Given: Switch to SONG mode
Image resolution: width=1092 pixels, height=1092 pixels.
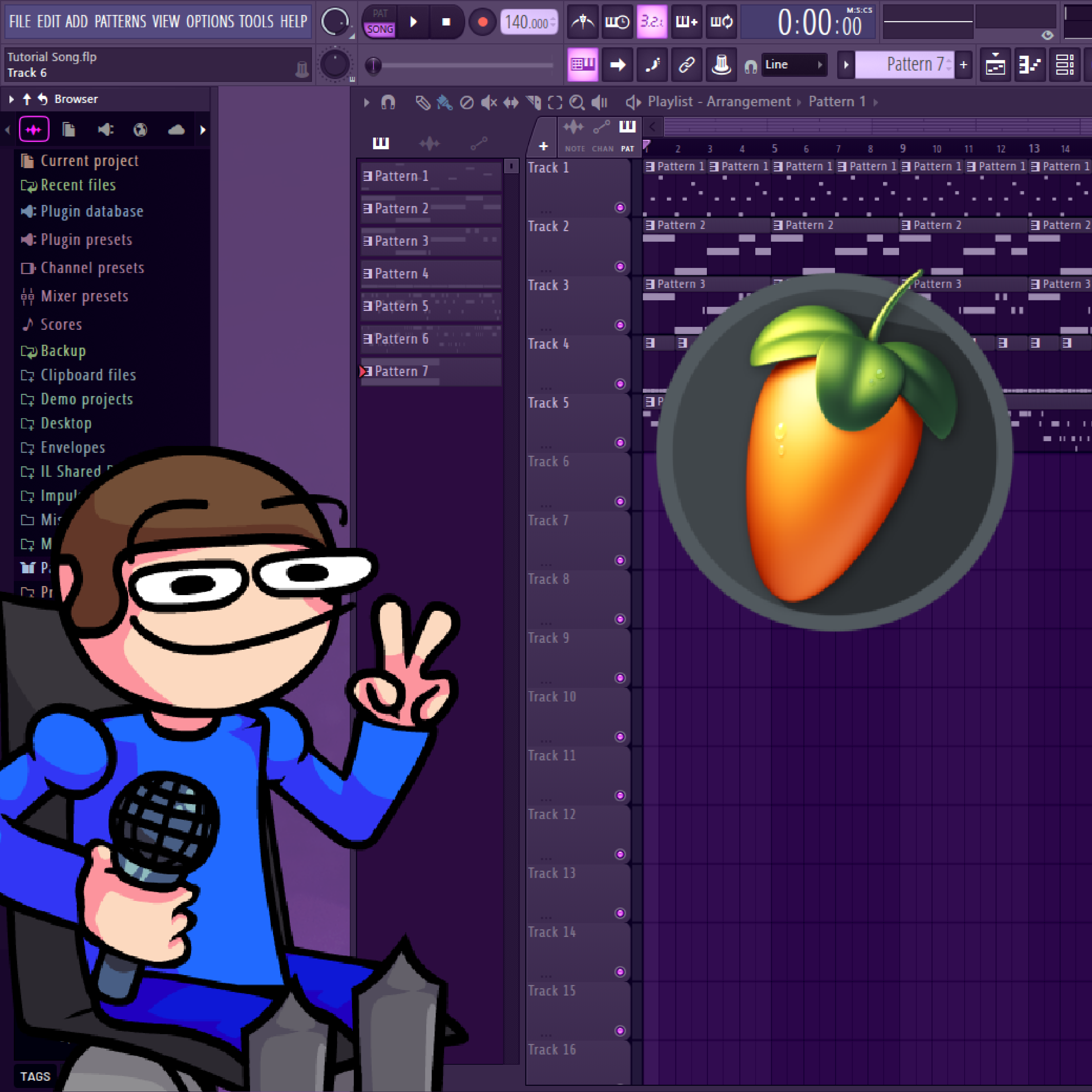Looking at the screenshot, I should click(380, 29).
